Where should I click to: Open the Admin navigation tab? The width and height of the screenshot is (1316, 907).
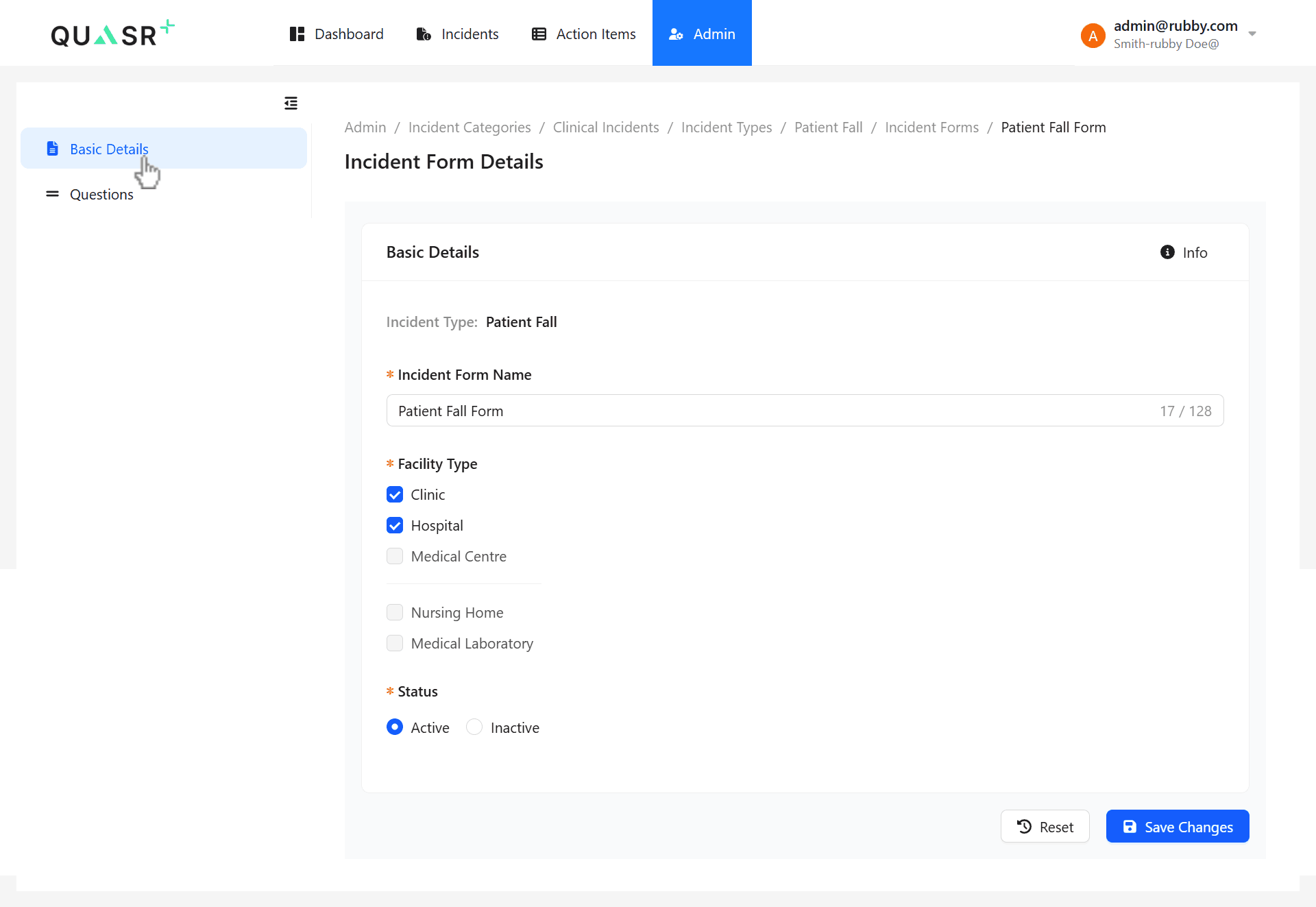(702, 34)
